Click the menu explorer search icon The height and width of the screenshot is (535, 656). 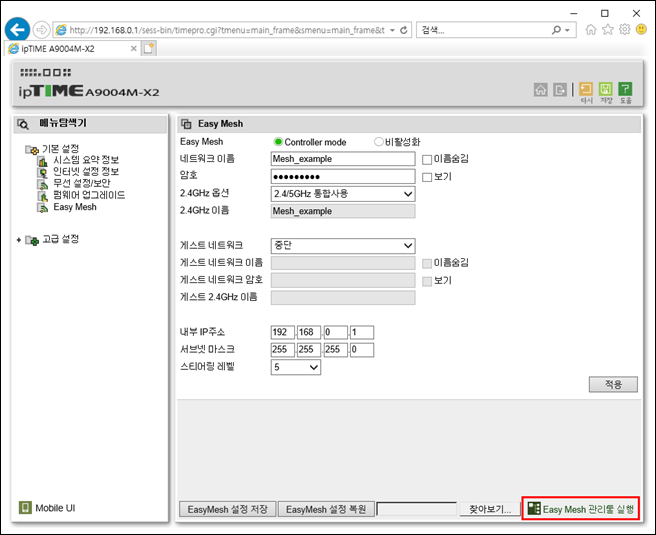23,124
